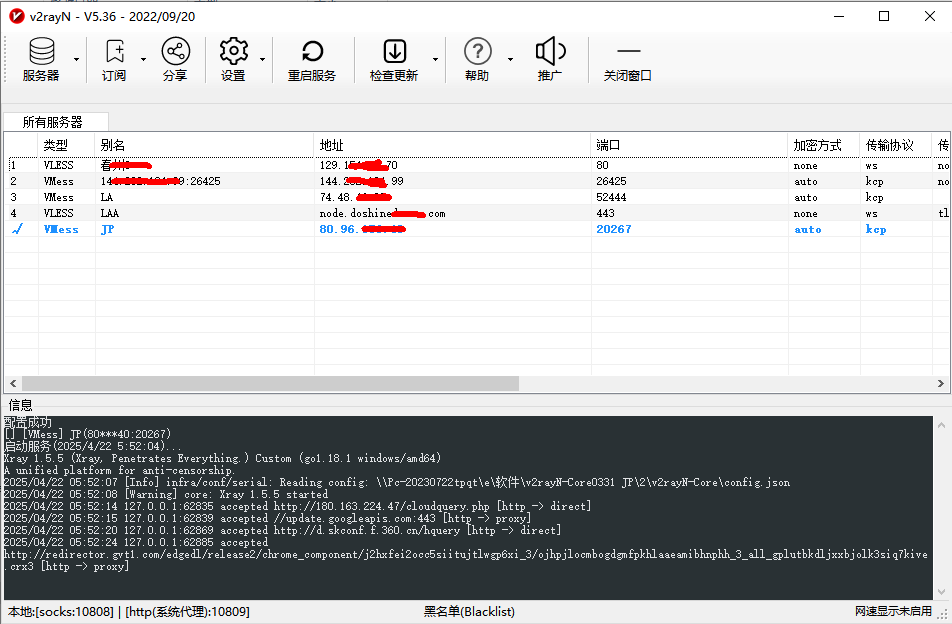Maximize the v2rayN window
Image resolution: width=952 pixels, height=624 pixels.
click(x=884, y=16)
